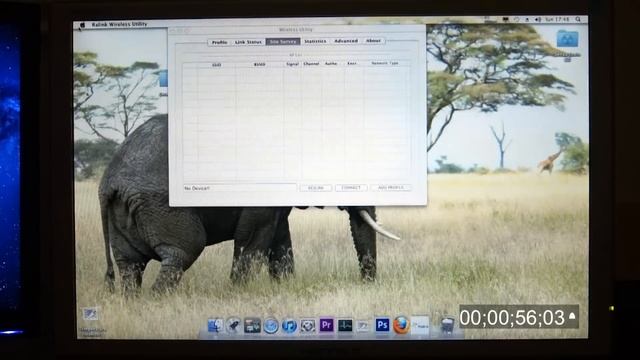Screen dimensions: 640x360
Task: Open the document stack in dock
Action: click(x=420, y=325)
